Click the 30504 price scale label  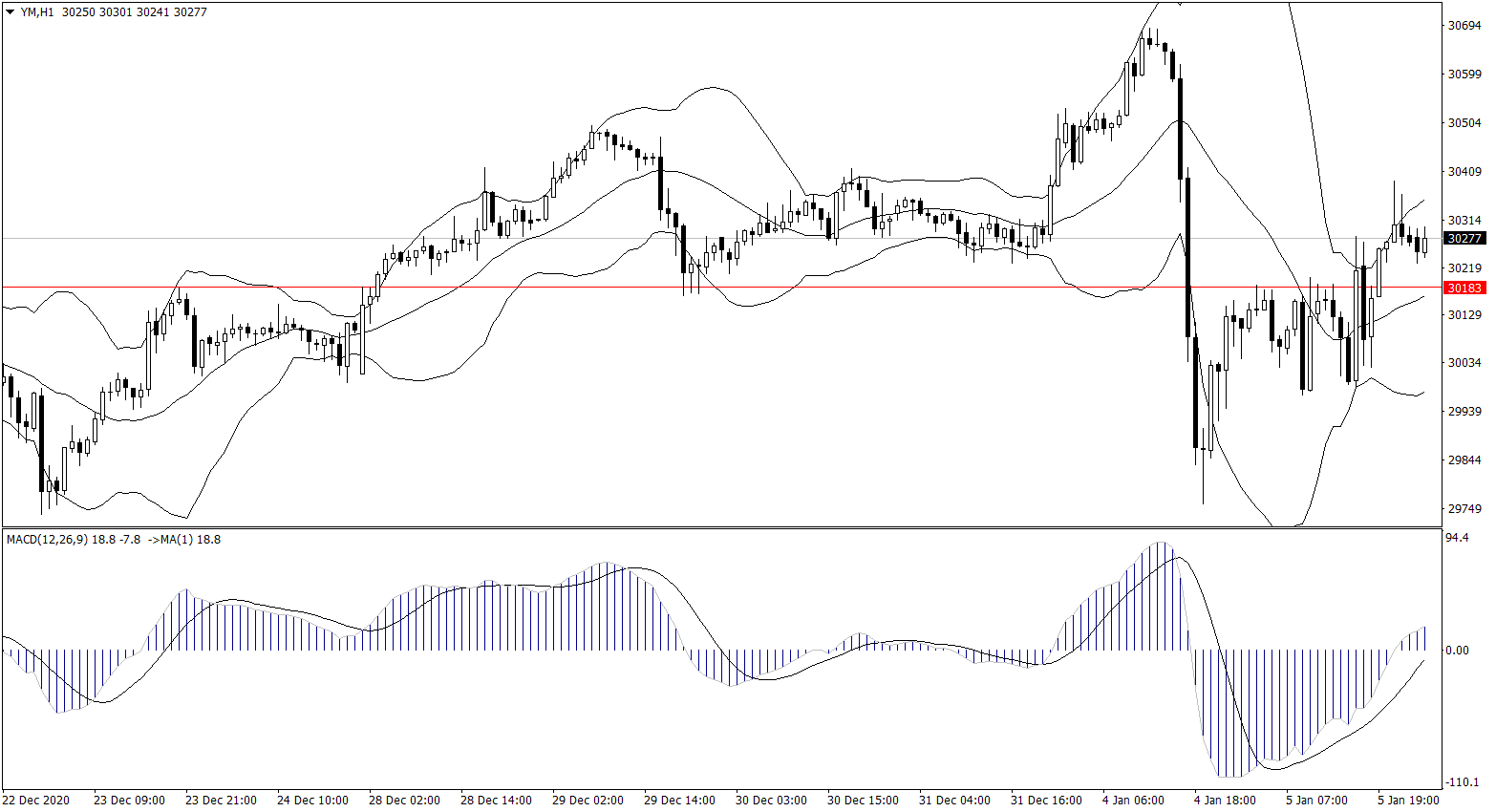(x=1464, y=123)
